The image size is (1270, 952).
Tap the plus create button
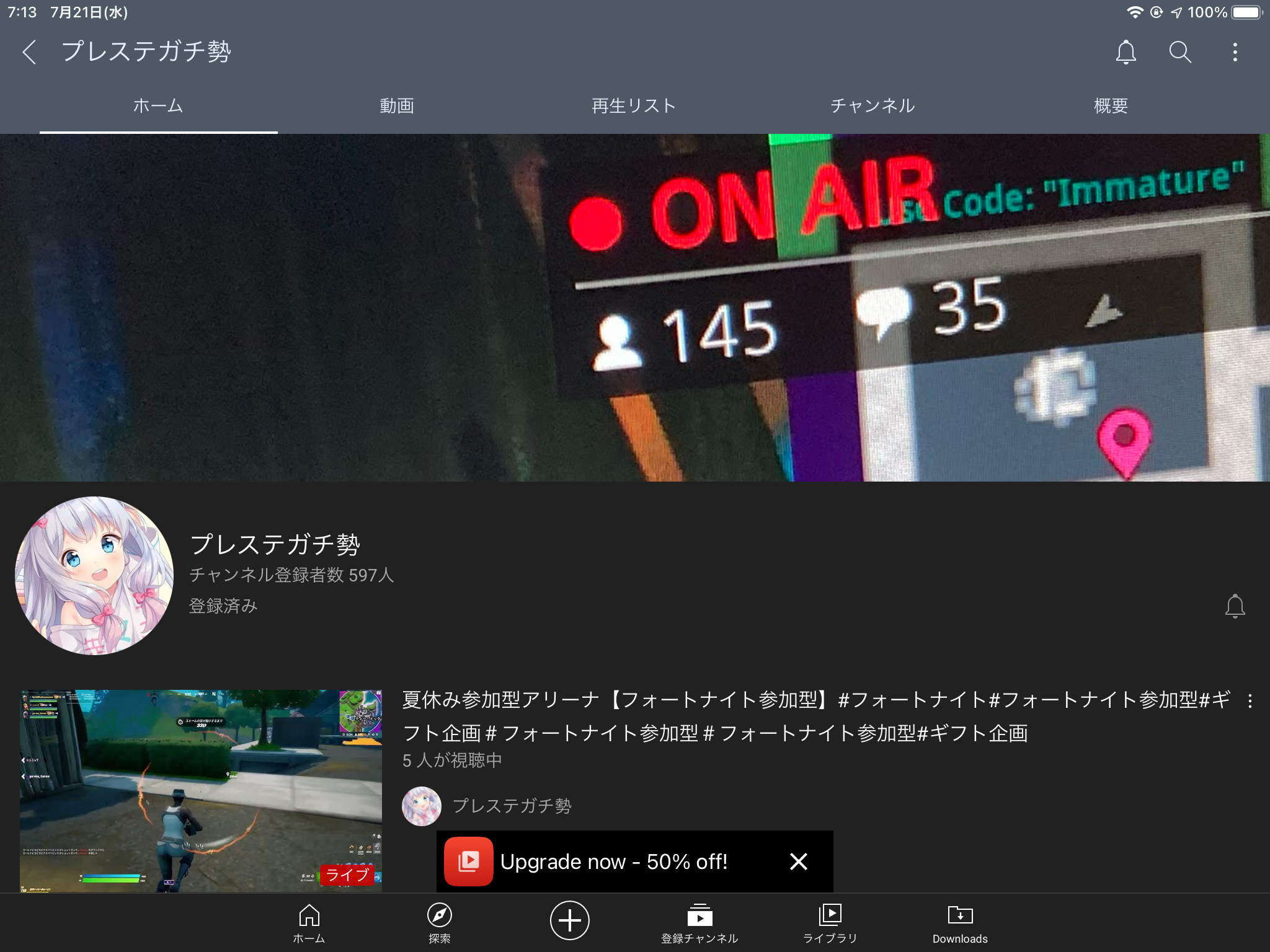pyautogui.click(x=569, y=920)
